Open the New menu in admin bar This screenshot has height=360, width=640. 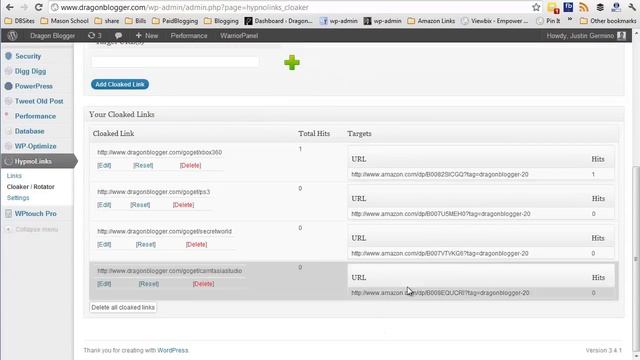(x=147, y=36)
